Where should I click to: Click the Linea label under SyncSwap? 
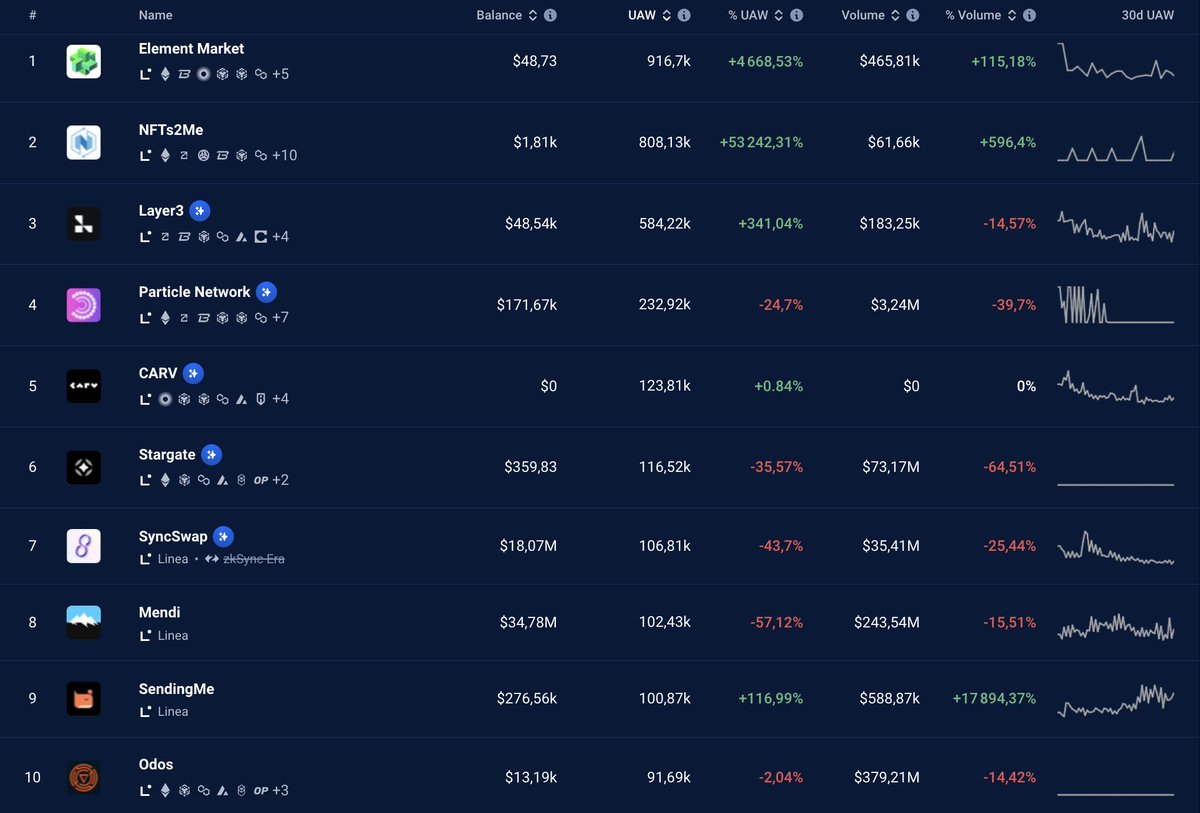coord(173,559)
